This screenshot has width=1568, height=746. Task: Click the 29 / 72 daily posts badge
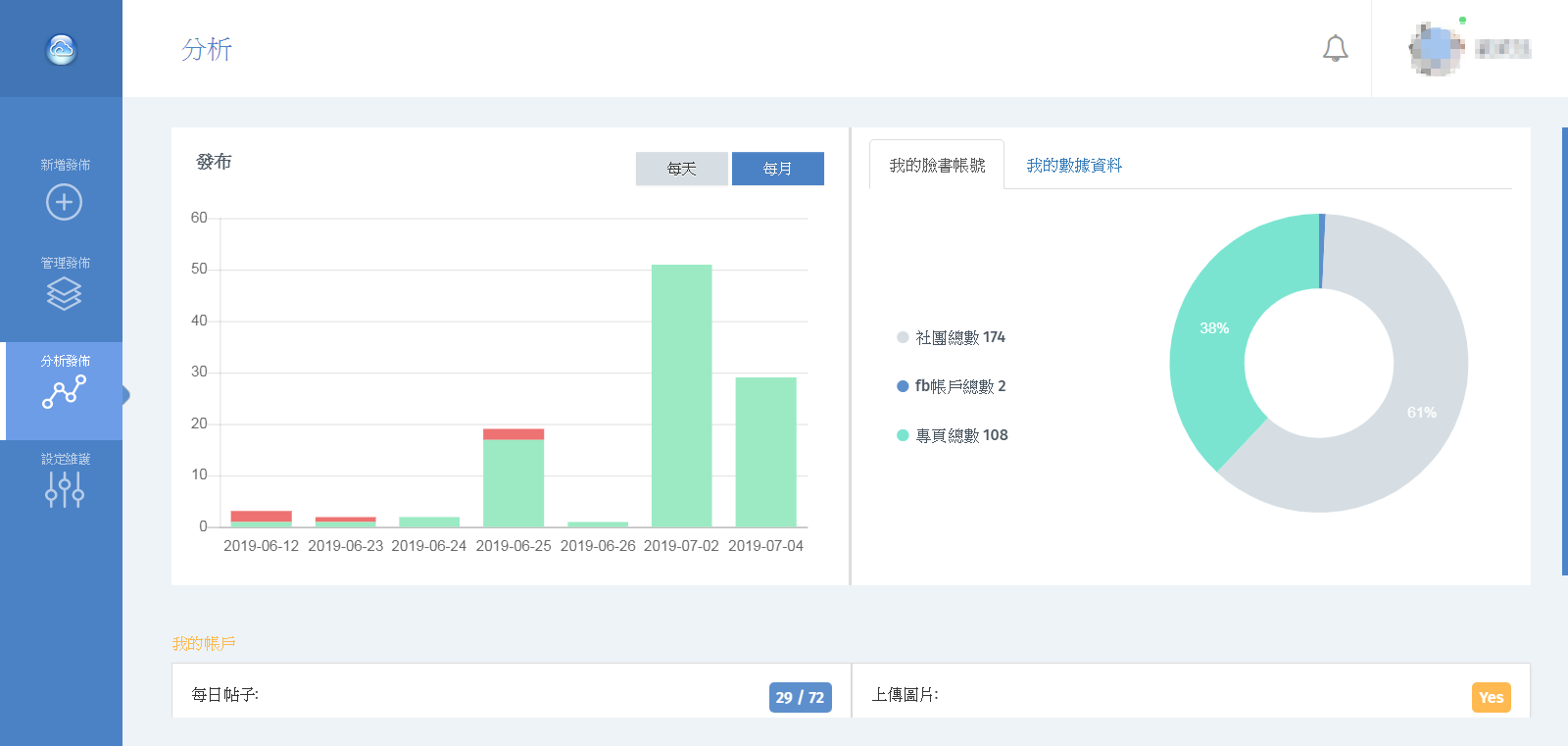[800, 697]
